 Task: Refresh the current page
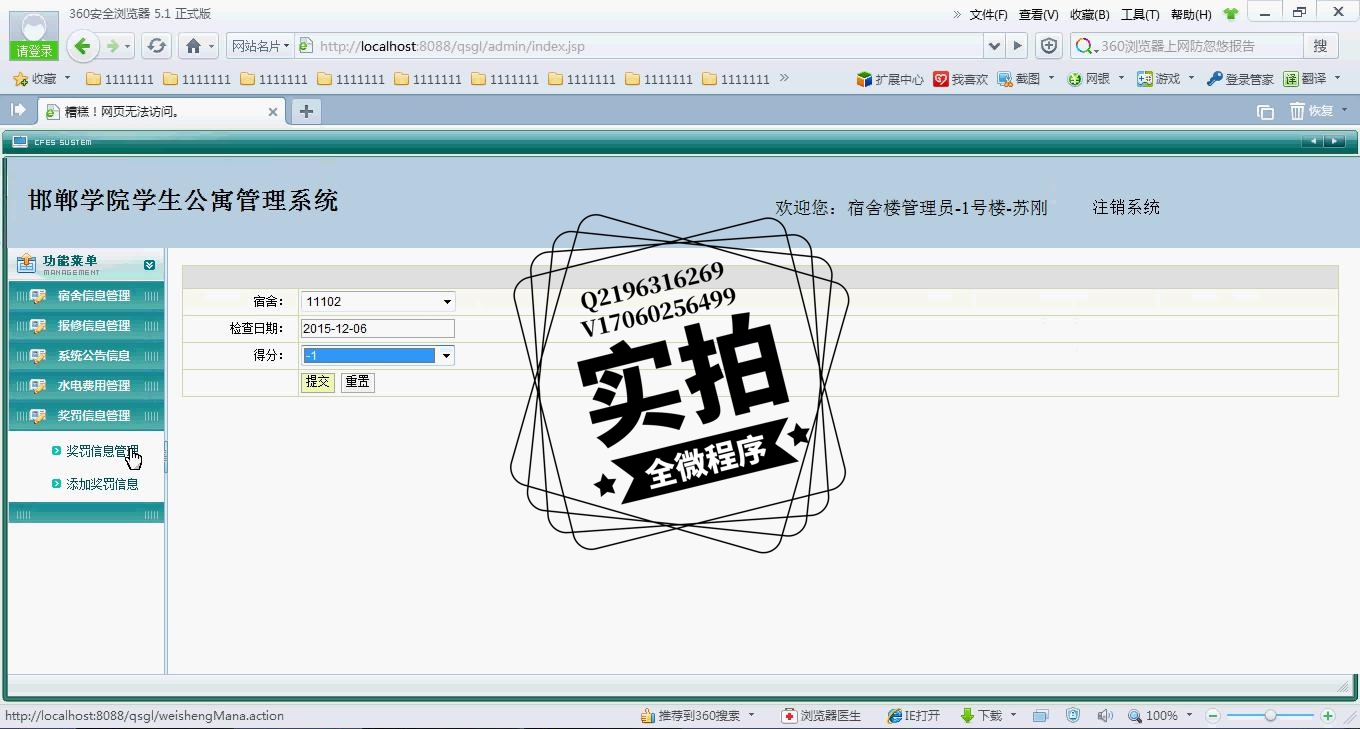point(156,46)
